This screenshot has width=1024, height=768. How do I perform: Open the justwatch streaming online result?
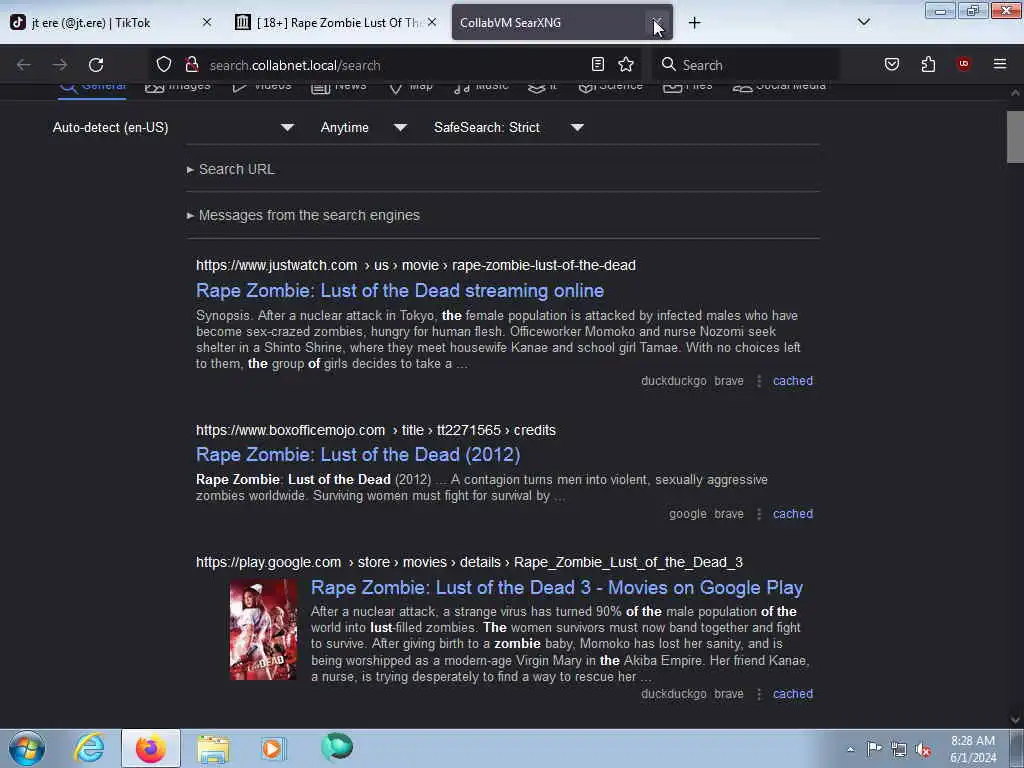[400, 291]
